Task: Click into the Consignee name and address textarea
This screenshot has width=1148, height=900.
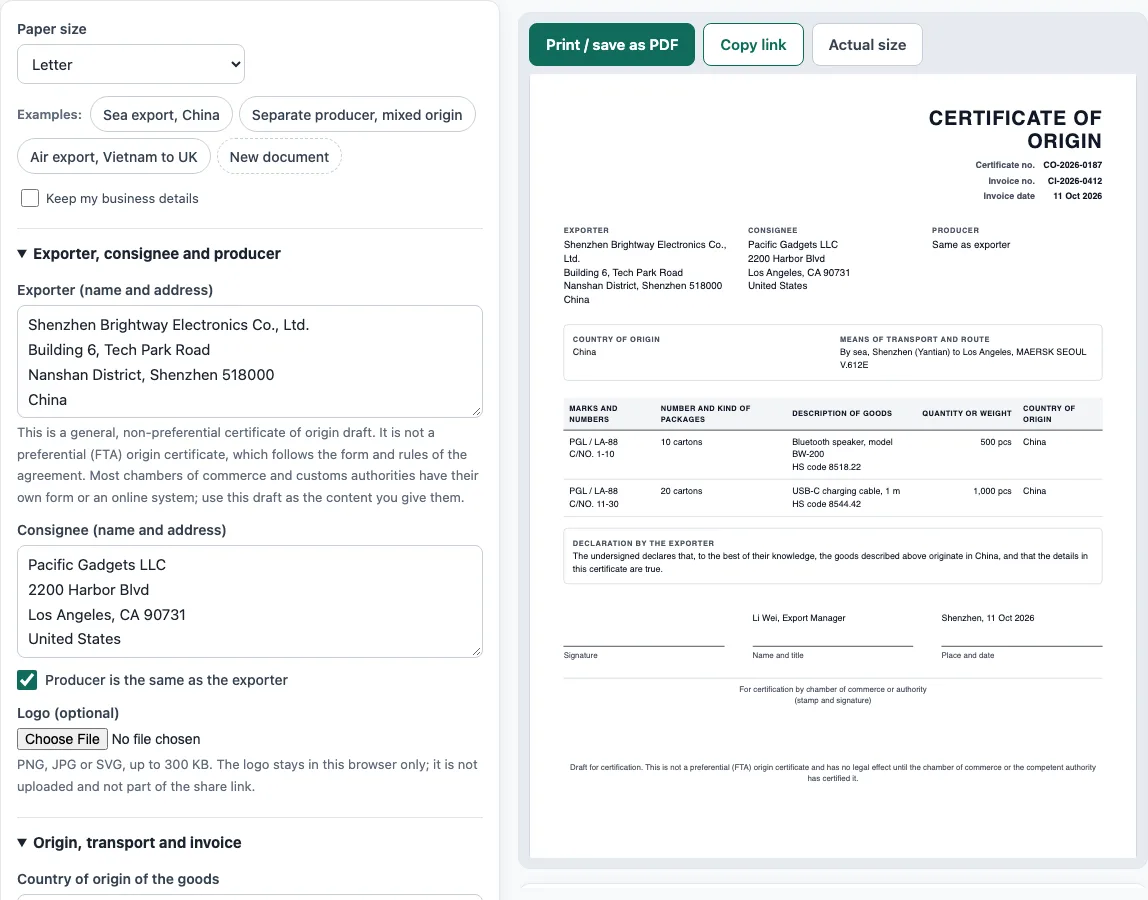Action: (250, 601)
